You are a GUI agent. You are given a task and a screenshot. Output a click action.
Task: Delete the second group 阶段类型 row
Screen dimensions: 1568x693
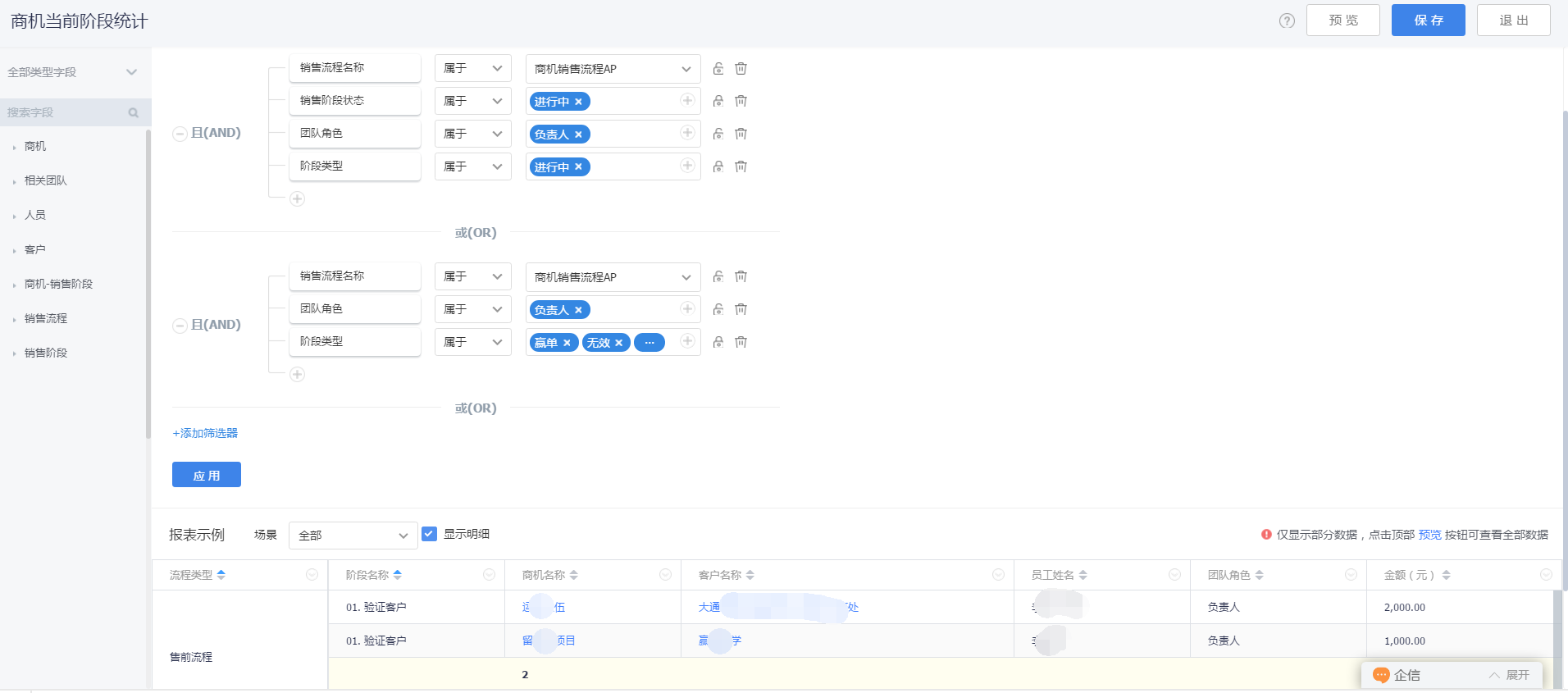pyautogui.click(x=741, y=342)
